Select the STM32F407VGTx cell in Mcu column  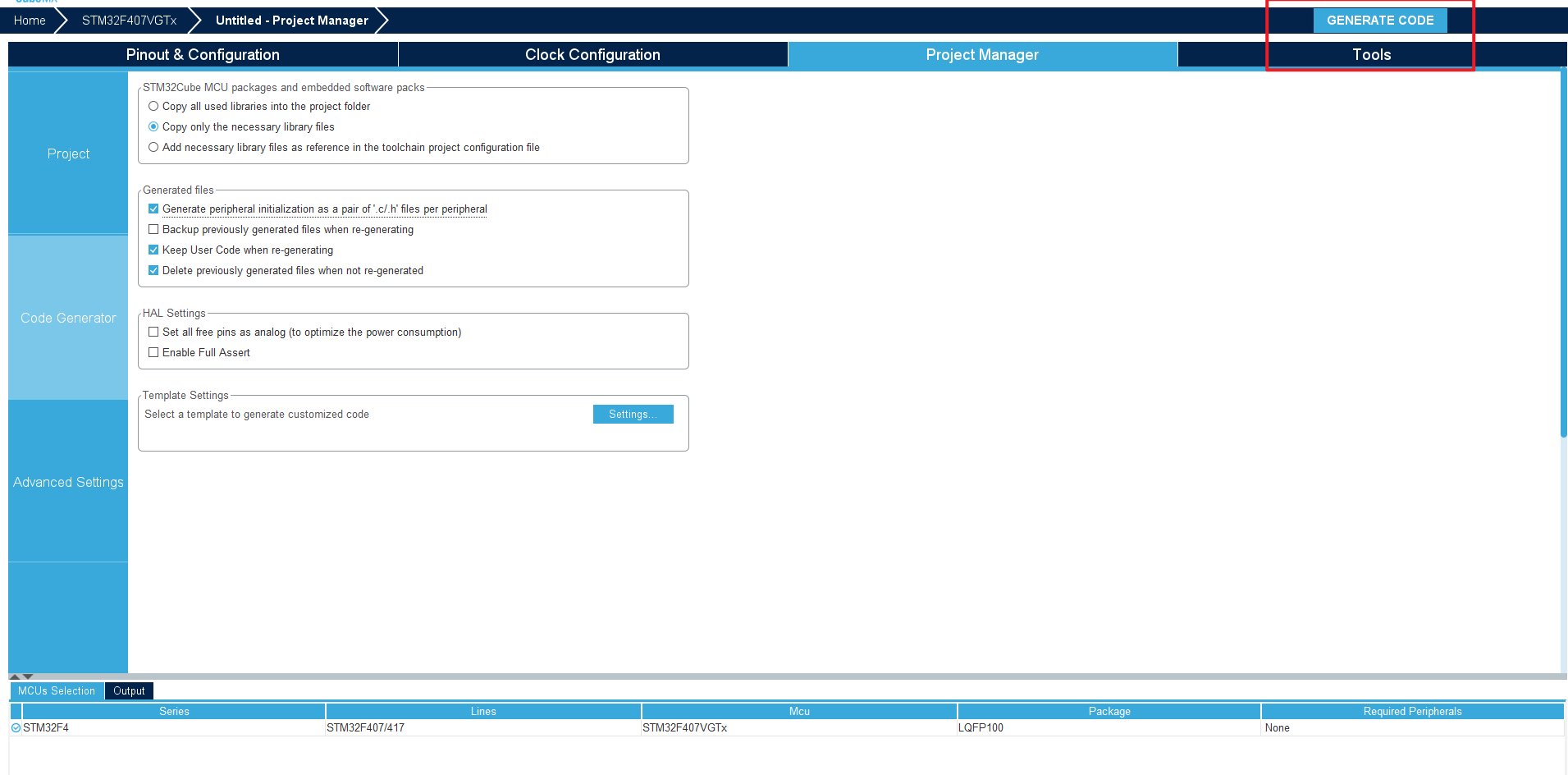(799, 727)
